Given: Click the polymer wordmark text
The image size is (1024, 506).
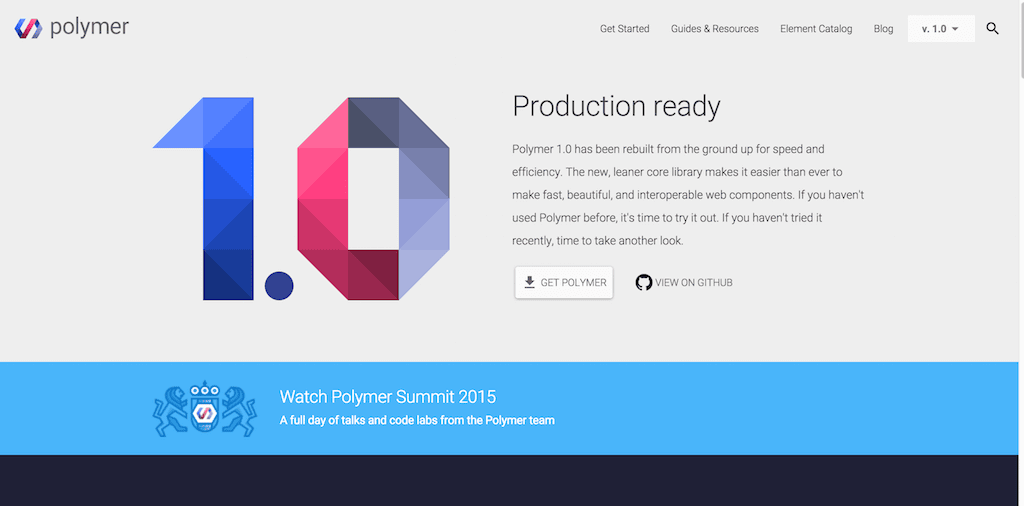Looking at the screenshot, I should [89, 27].
